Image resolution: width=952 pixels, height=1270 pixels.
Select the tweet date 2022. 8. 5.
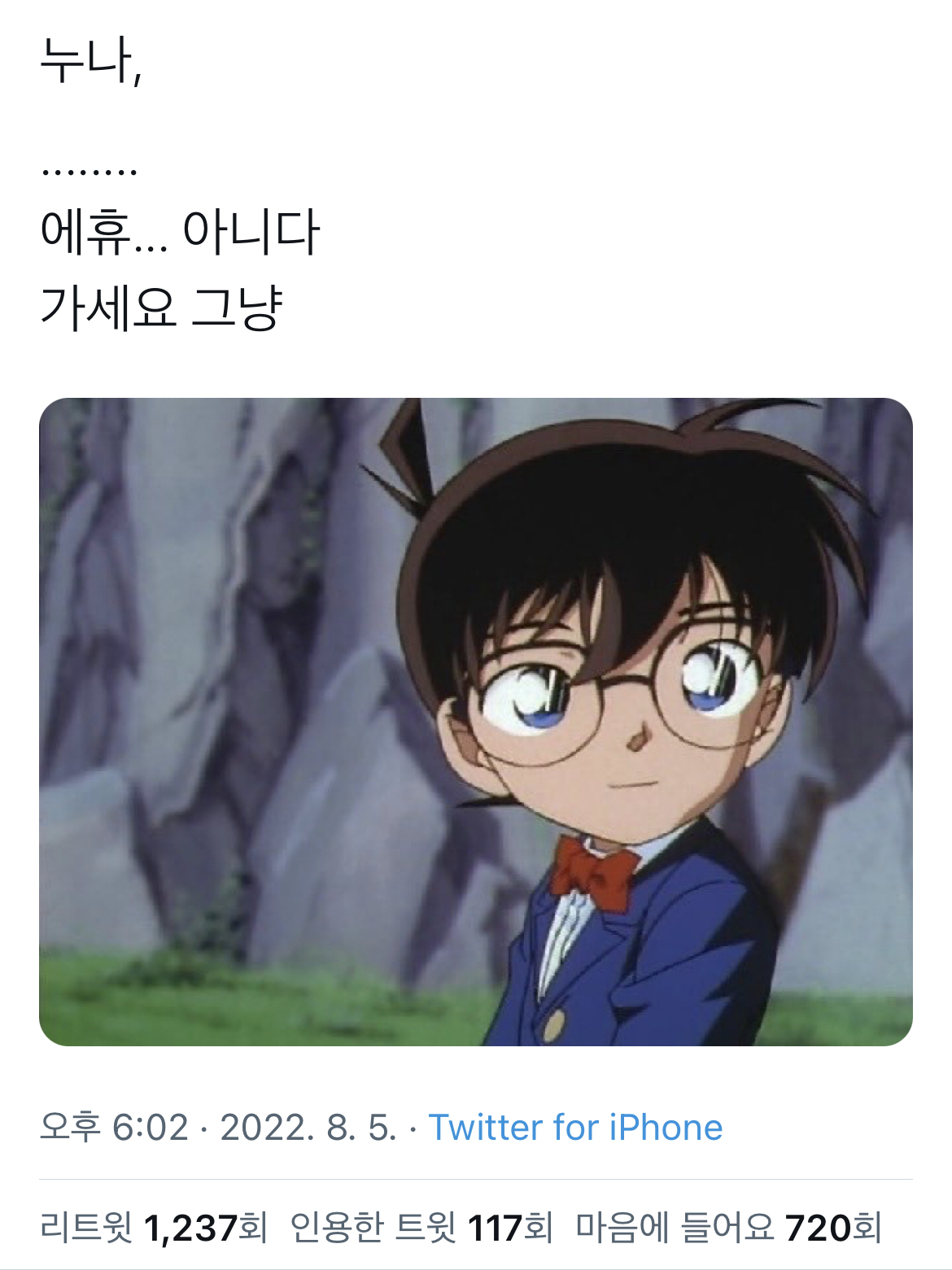pos(308,1128)
